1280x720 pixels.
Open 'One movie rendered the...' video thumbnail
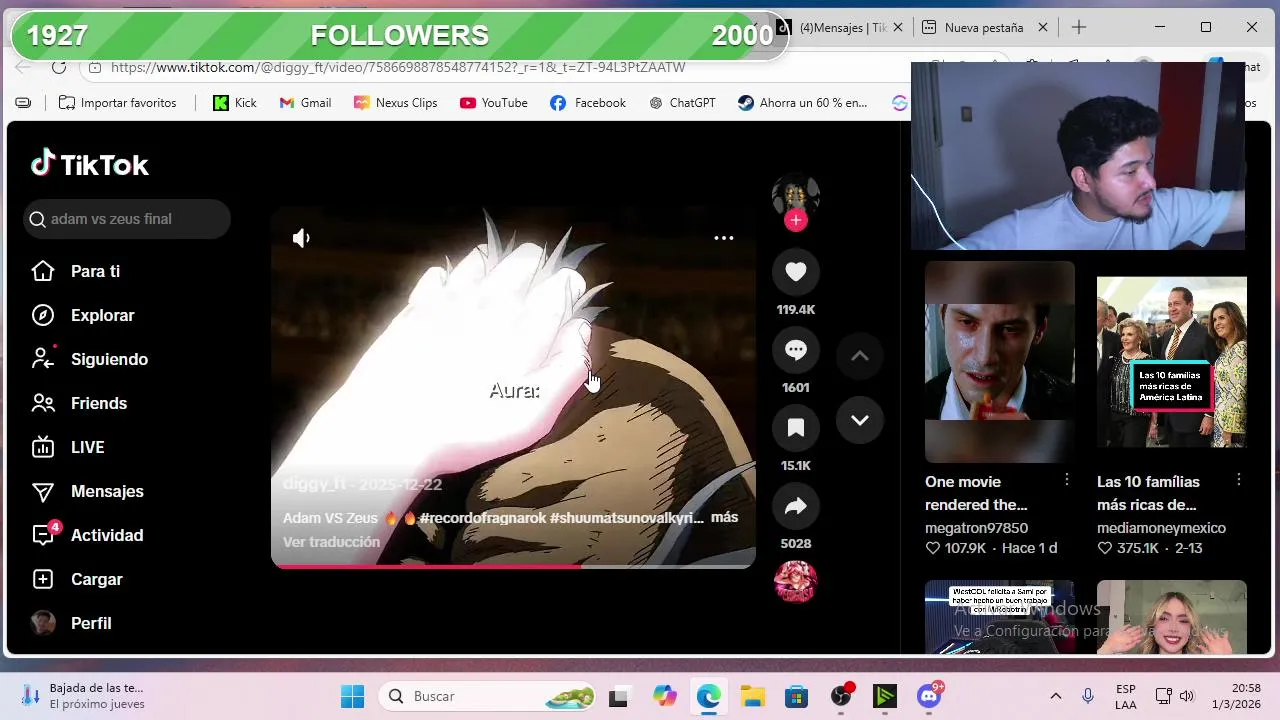point(1000,362)
